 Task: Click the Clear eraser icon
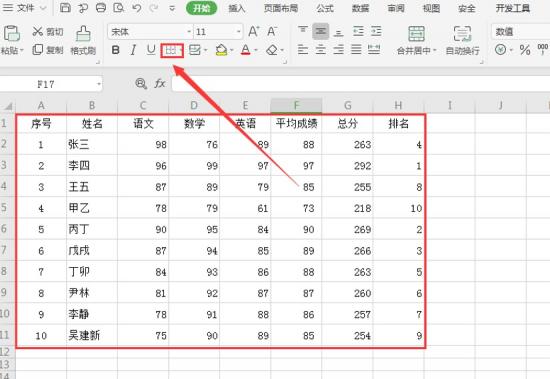[x=272, y=51]
